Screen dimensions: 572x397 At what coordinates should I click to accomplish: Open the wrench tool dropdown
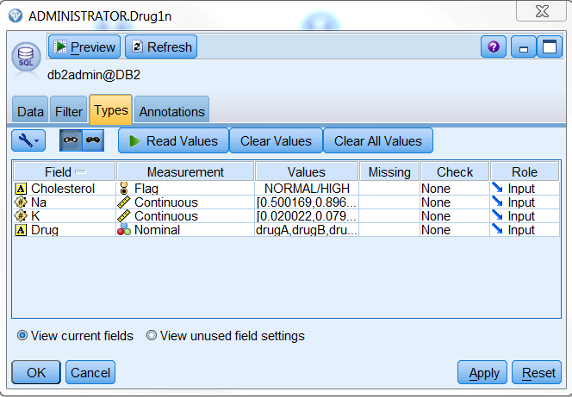tap(28, 140)
